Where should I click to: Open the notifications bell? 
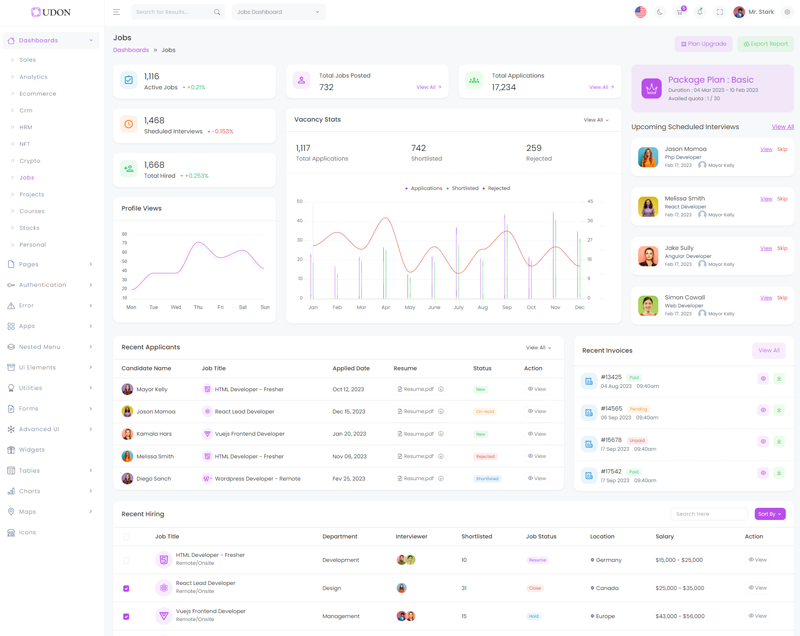tap(700, 12)
